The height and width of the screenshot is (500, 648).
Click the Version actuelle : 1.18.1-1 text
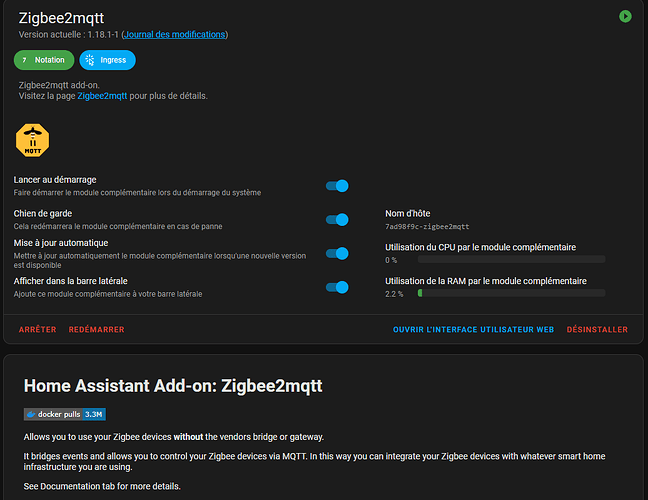69,34
